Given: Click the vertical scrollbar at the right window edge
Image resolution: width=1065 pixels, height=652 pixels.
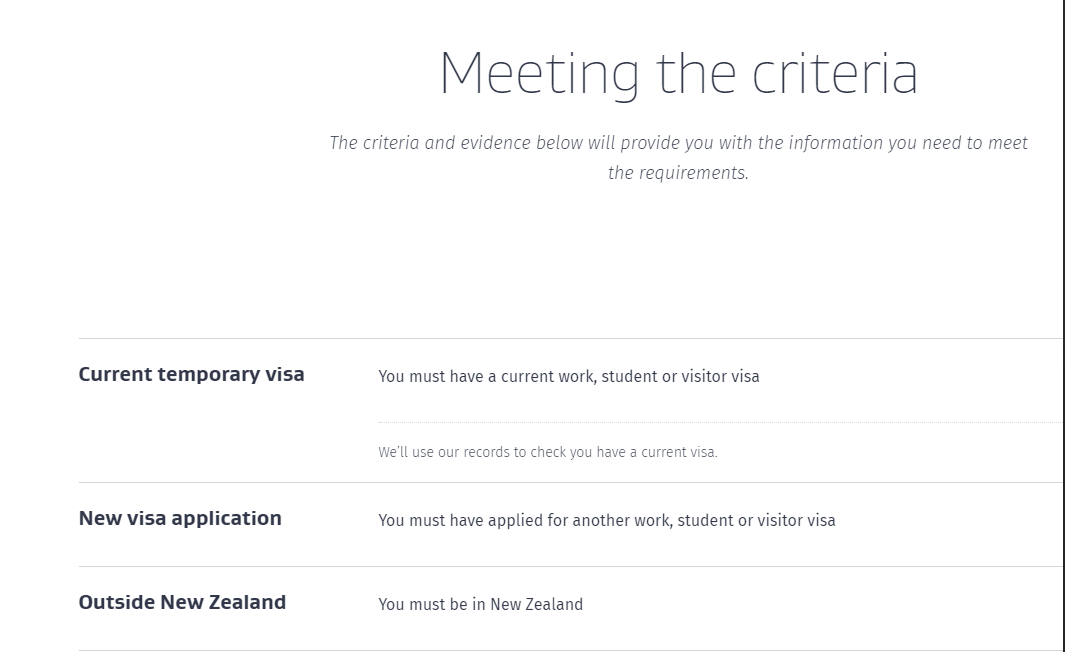Looking at the screenshot, I should click(1063, 326).
